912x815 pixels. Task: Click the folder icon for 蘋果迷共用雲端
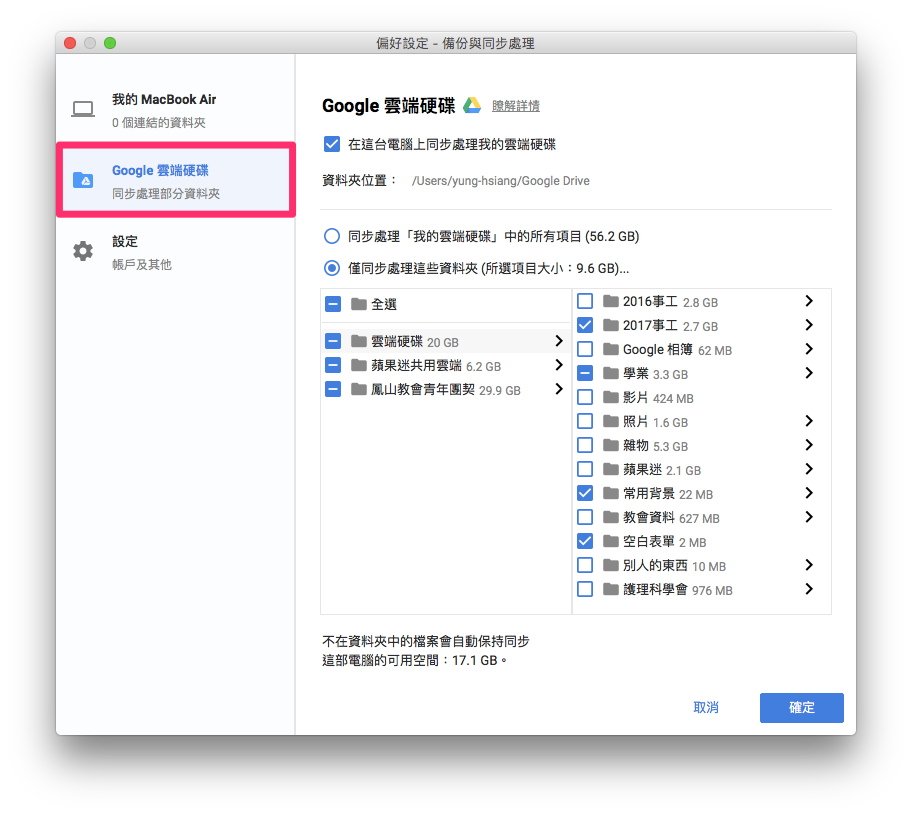pos(359,365)
